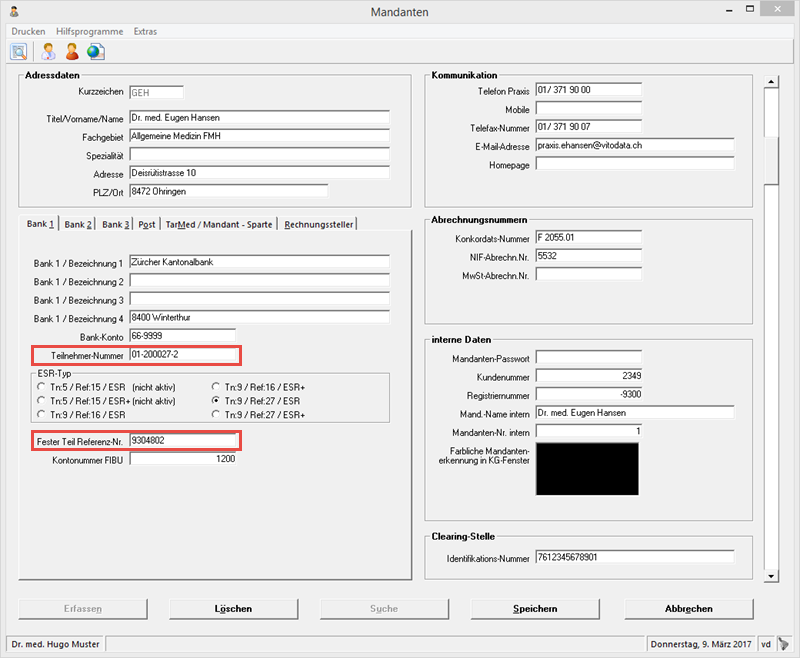The width and height of the screenshot is (800, 658).
Task: Click the Erfassen button
Action: pos(83,609)
